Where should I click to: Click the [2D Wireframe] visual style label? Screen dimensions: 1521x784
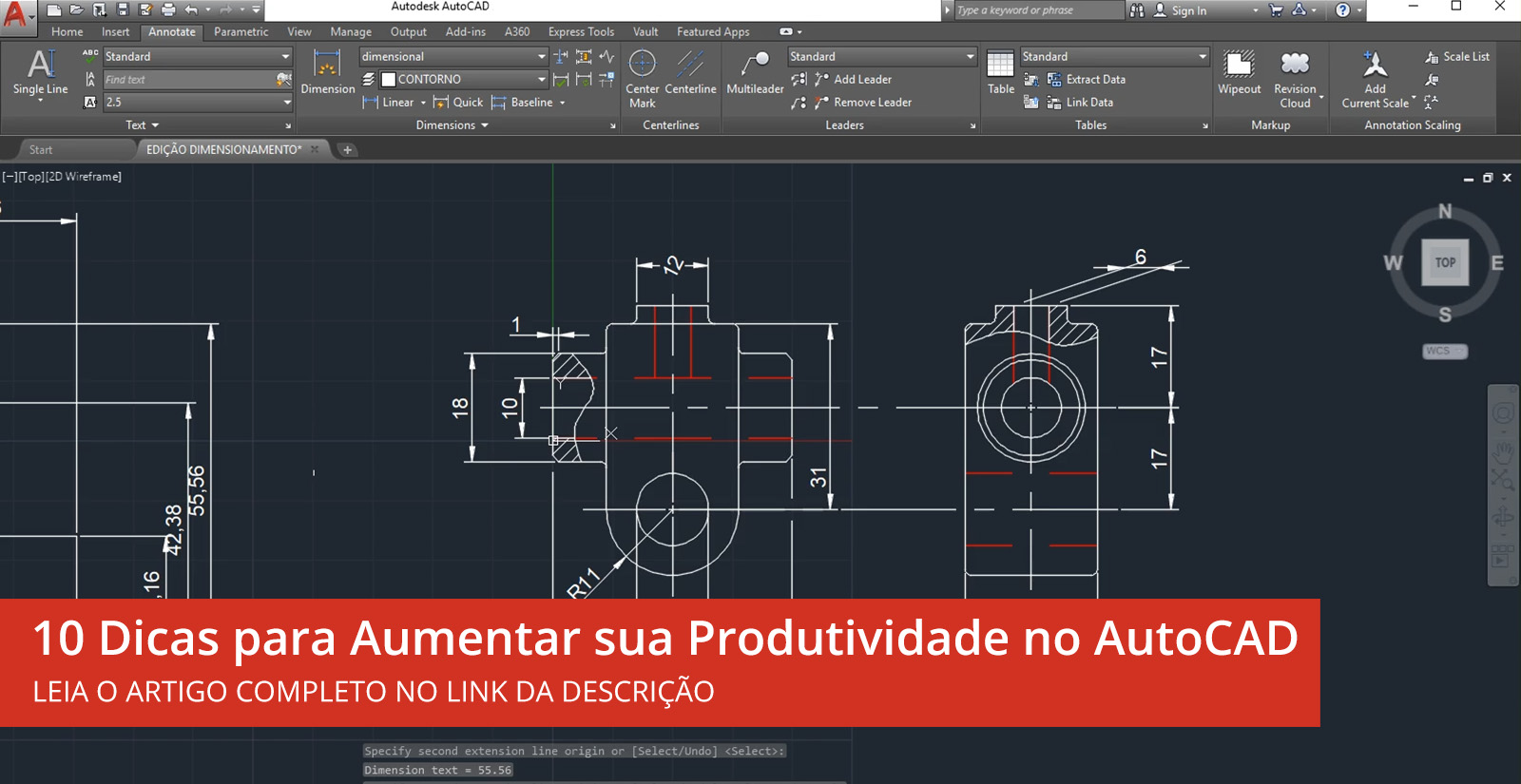click(84, 177)
